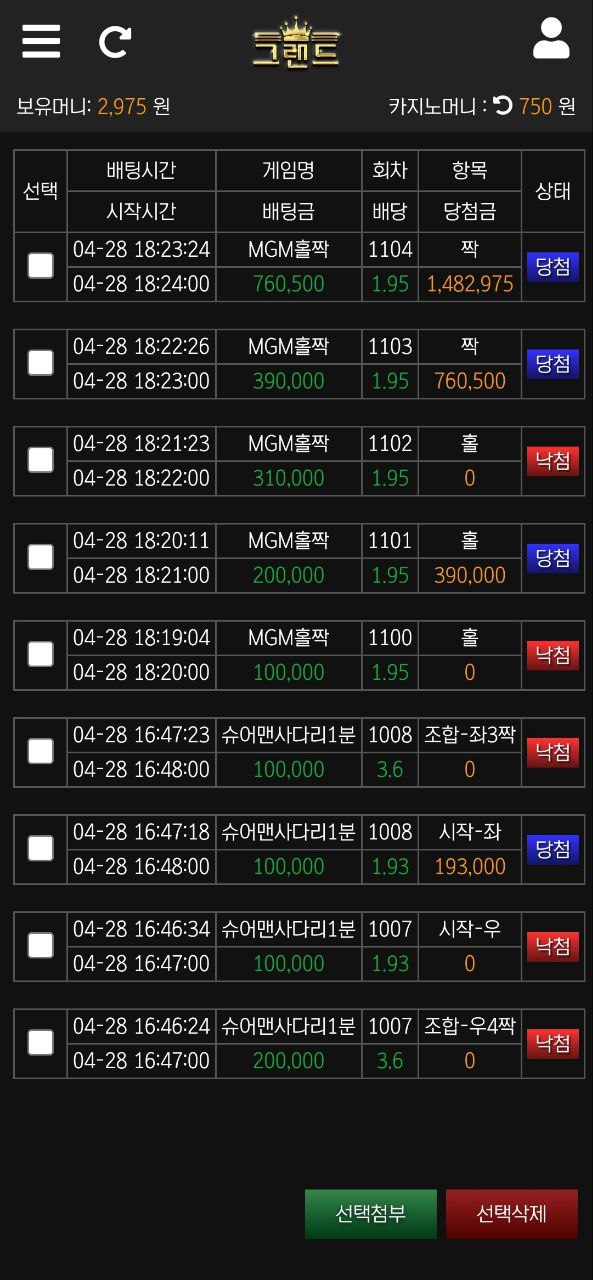Click the casino money convert icon

[503, 106]
